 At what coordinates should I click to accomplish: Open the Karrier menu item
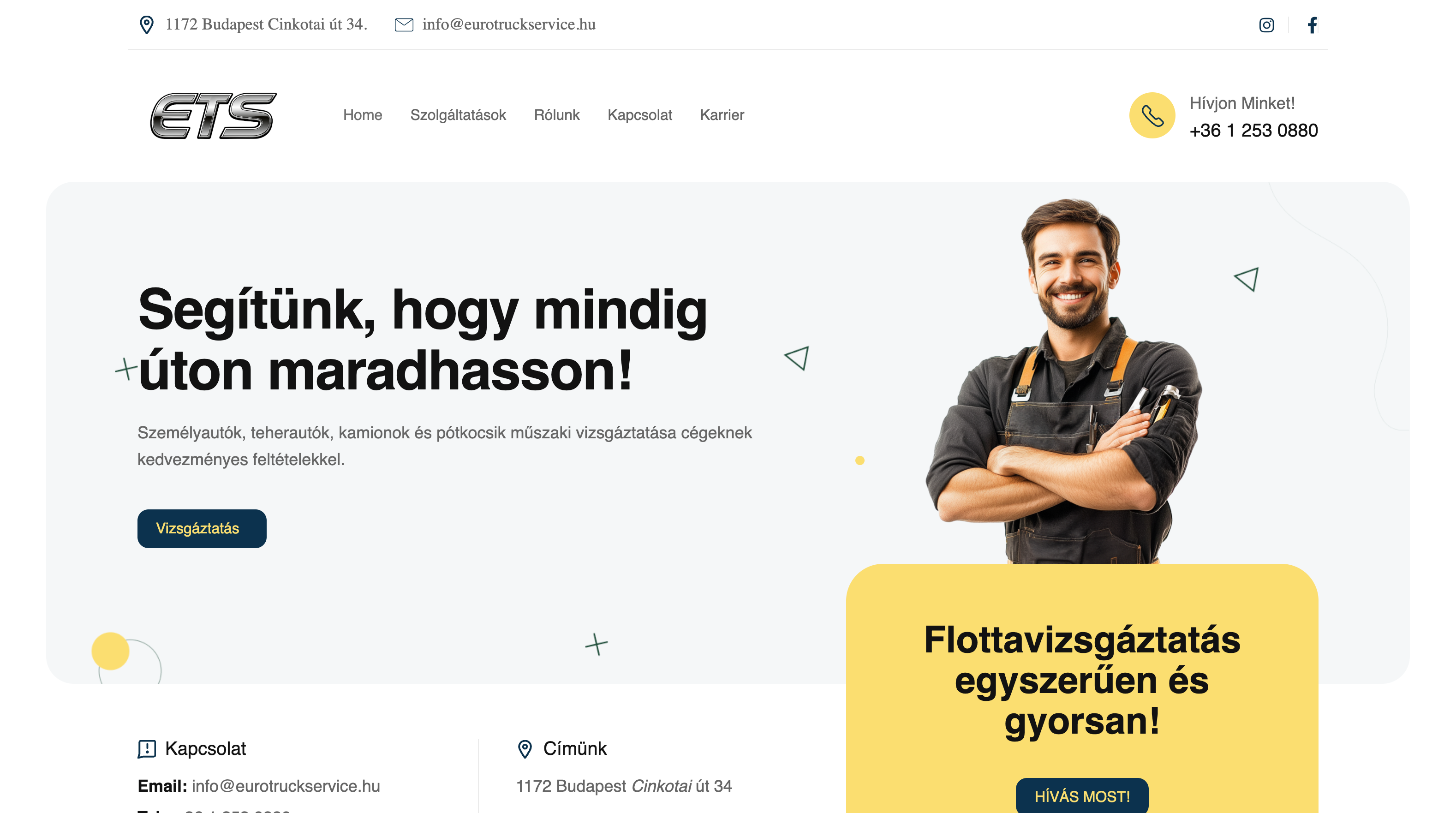click(x=722, y=115)
